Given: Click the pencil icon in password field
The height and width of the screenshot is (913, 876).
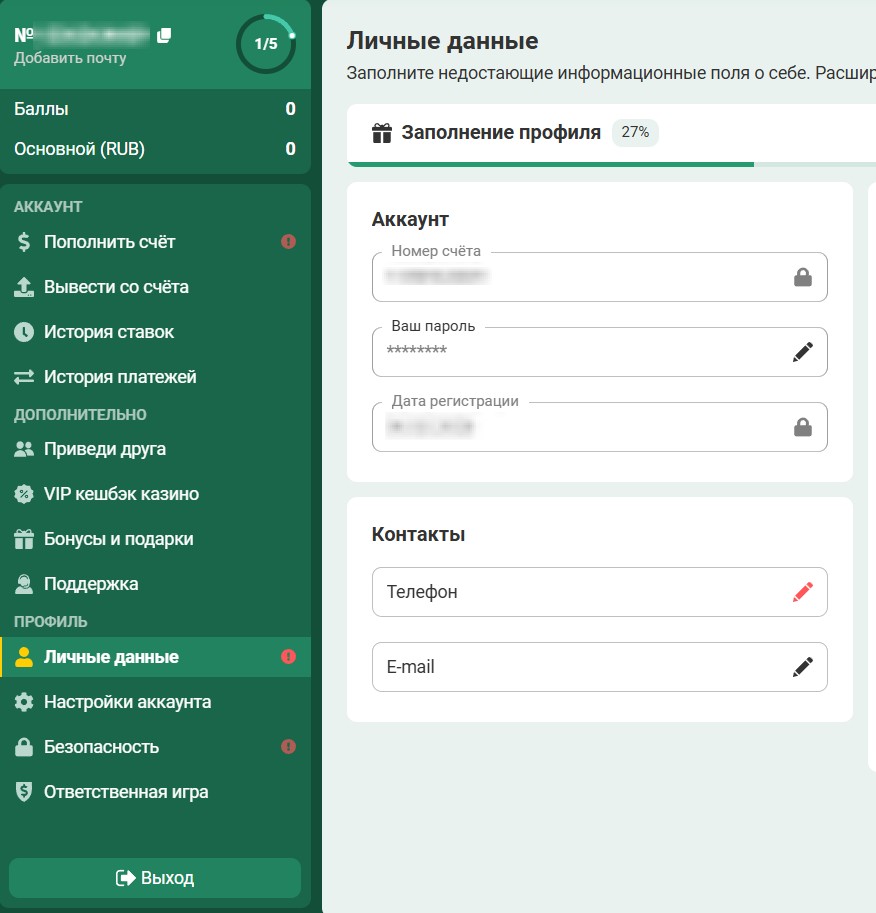Looking at the screenshot, I should (x=803, y=352).
